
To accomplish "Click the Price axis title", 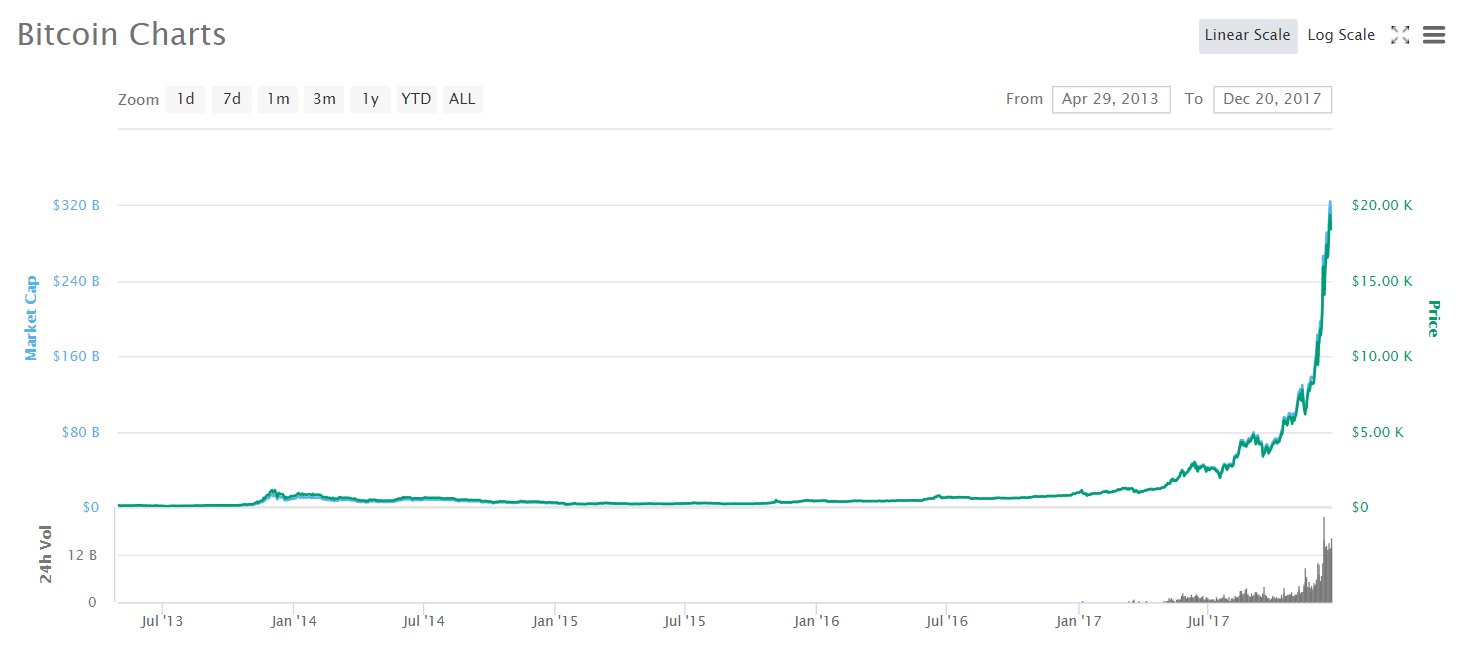I will click(1433, 319).
